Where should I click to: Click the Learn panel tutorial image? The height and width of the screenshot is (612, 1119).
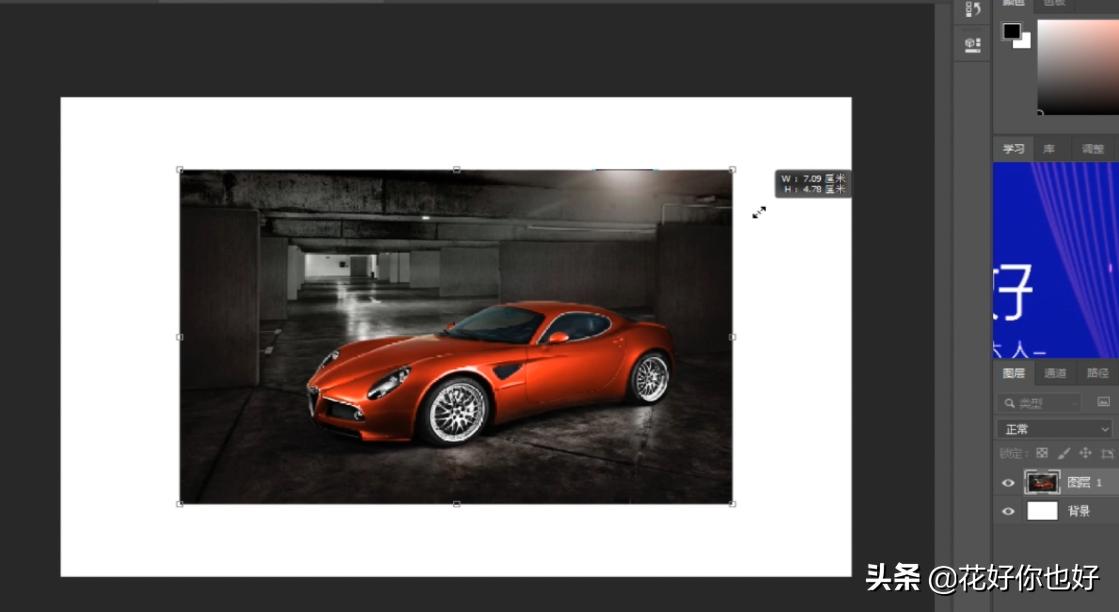pyautogui.click(x=1056, y=260)
